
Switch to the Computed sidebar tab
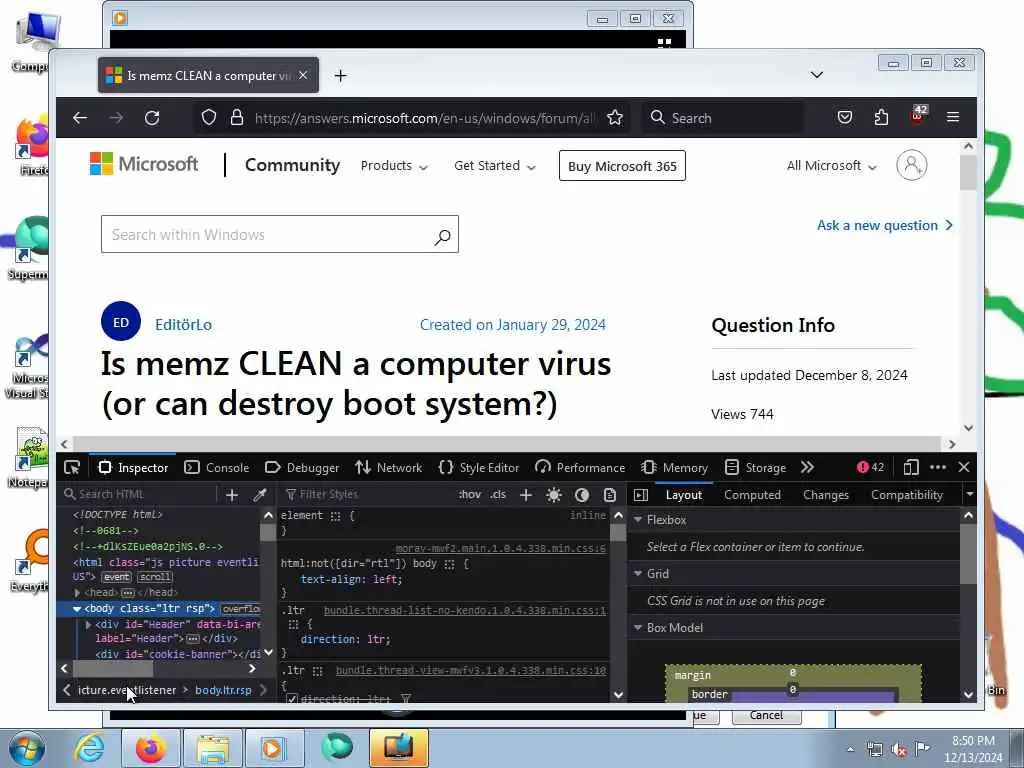(752, 495)
